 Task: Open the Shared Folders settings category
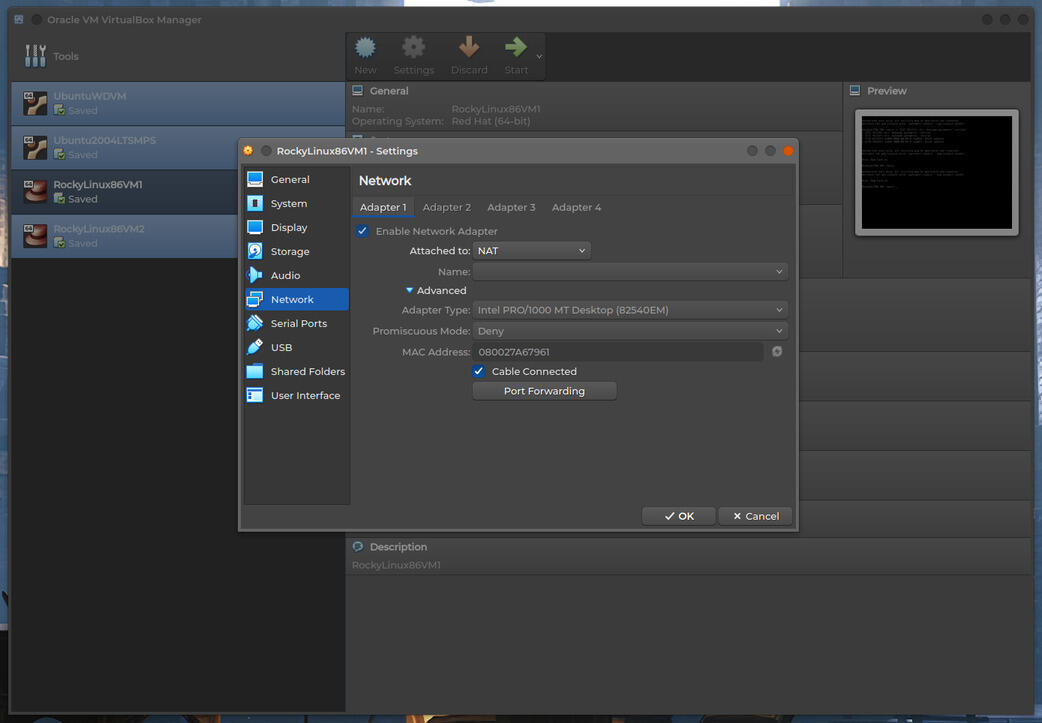pyautogui.click(x=296, y=371)
